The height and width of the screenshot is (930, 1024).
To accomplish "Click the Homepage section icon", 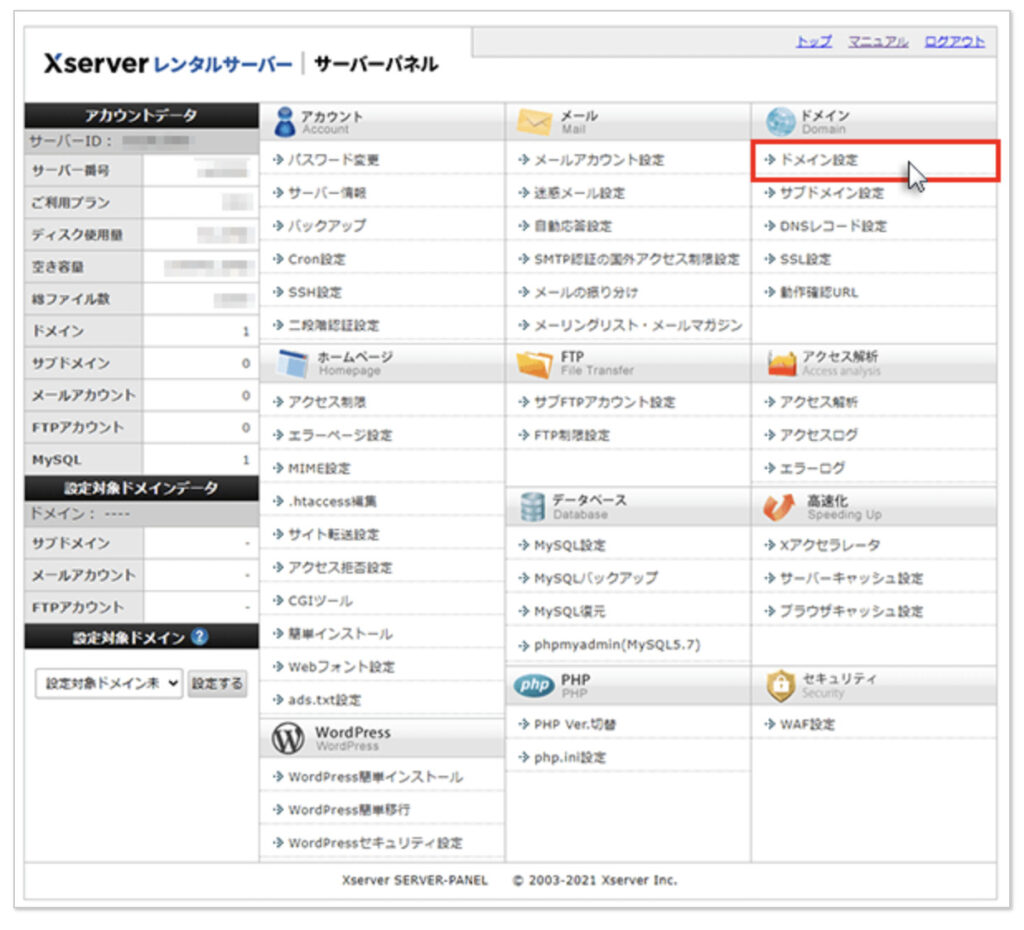I will click(292, 364).
